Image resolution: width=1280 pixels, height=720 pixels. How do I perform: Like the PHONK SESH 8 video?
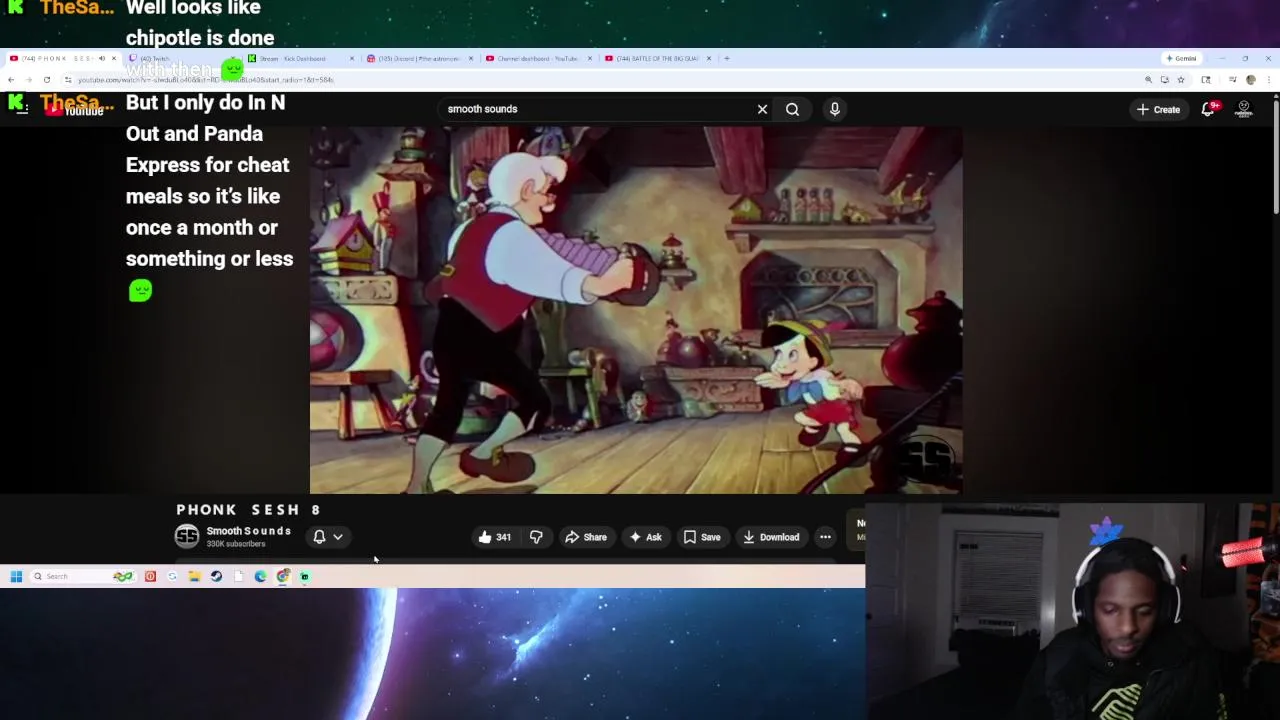[x=495, y=537]
